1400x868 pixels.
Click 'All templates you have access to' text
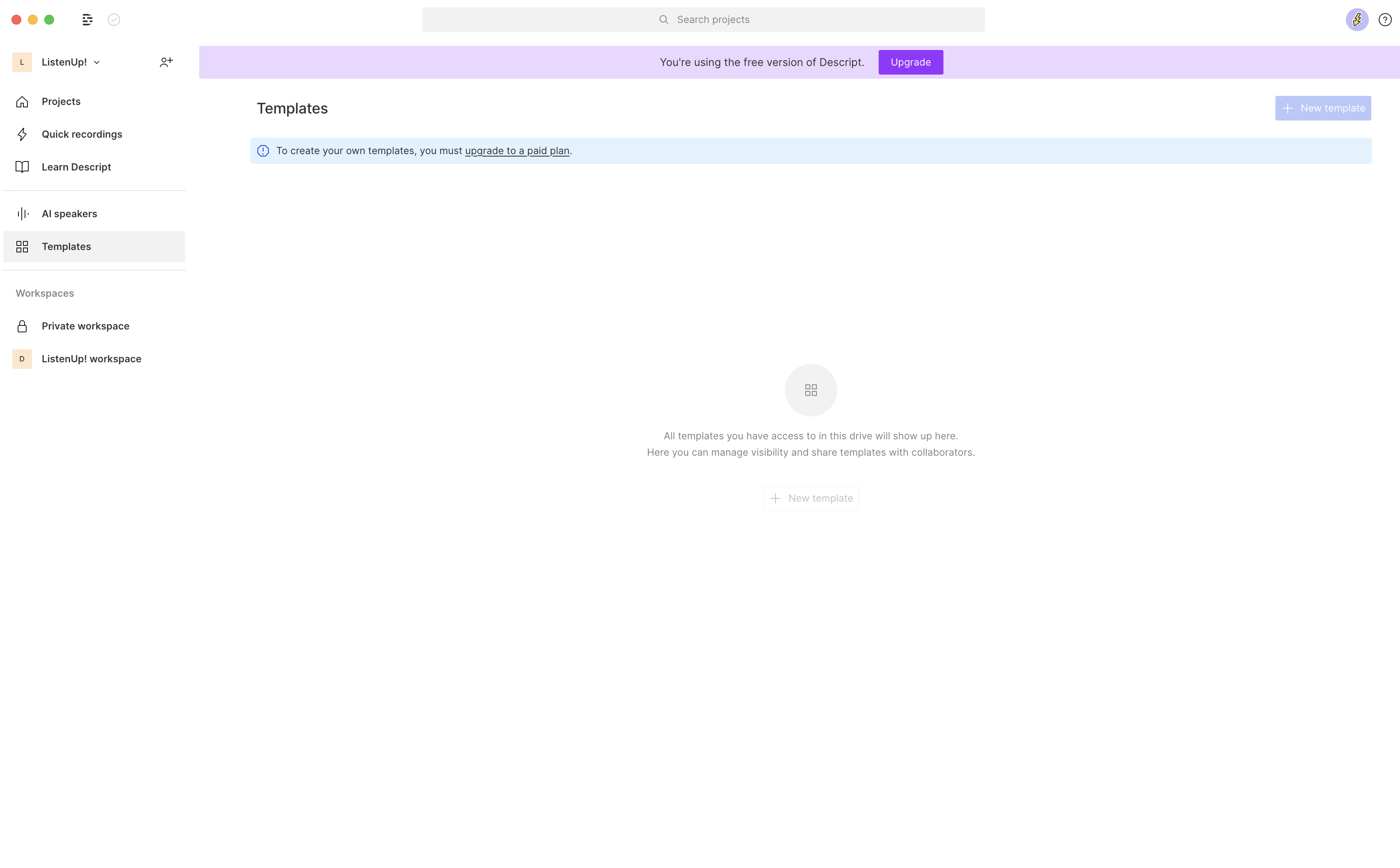click(x=811, y=436)
